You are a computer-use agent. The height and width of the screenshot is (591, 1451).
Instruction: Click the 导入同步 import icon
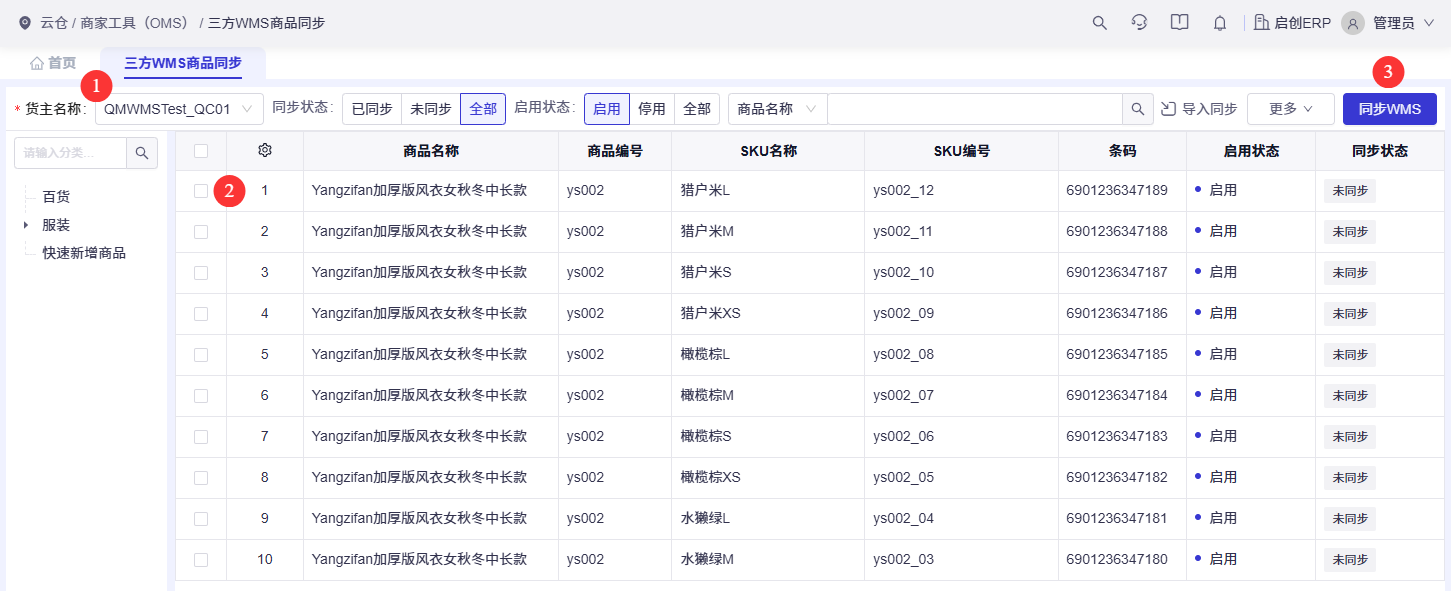click(1169, 109)
